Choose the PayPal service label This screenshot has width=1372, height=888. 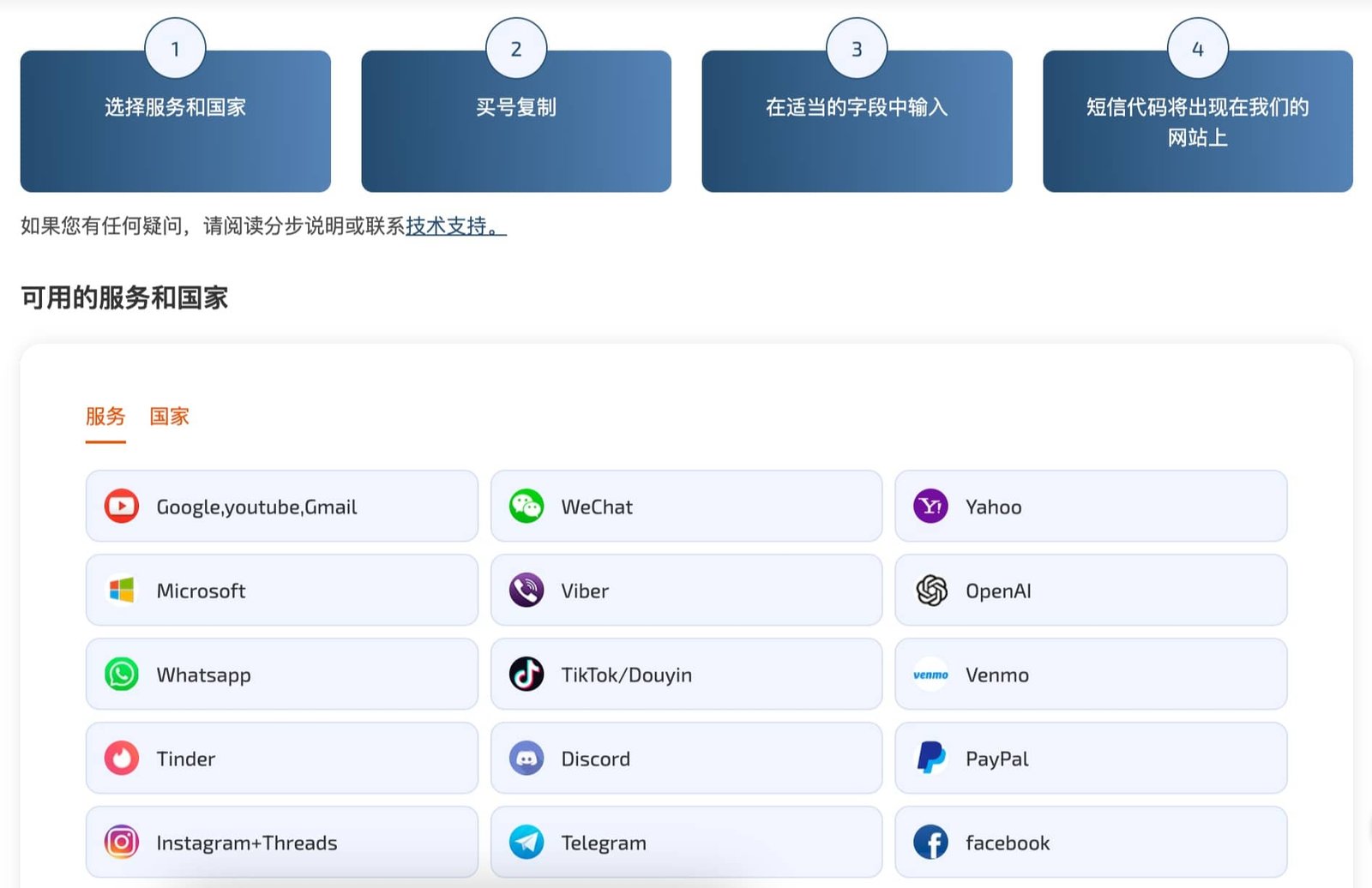point(996,759)
